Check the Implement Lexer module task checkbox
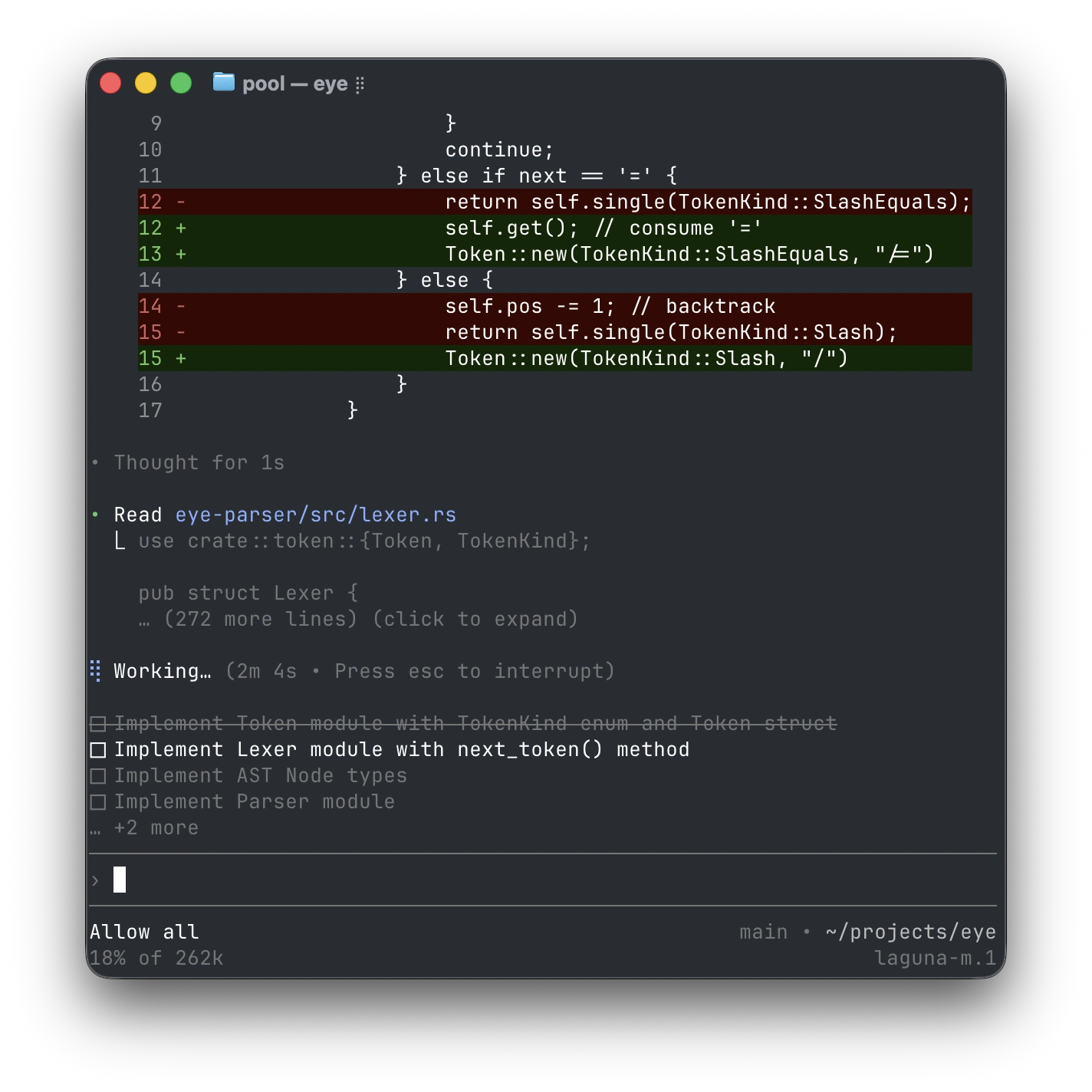The height and width of the screenshot is (1092, 1092). click(97, 750)
